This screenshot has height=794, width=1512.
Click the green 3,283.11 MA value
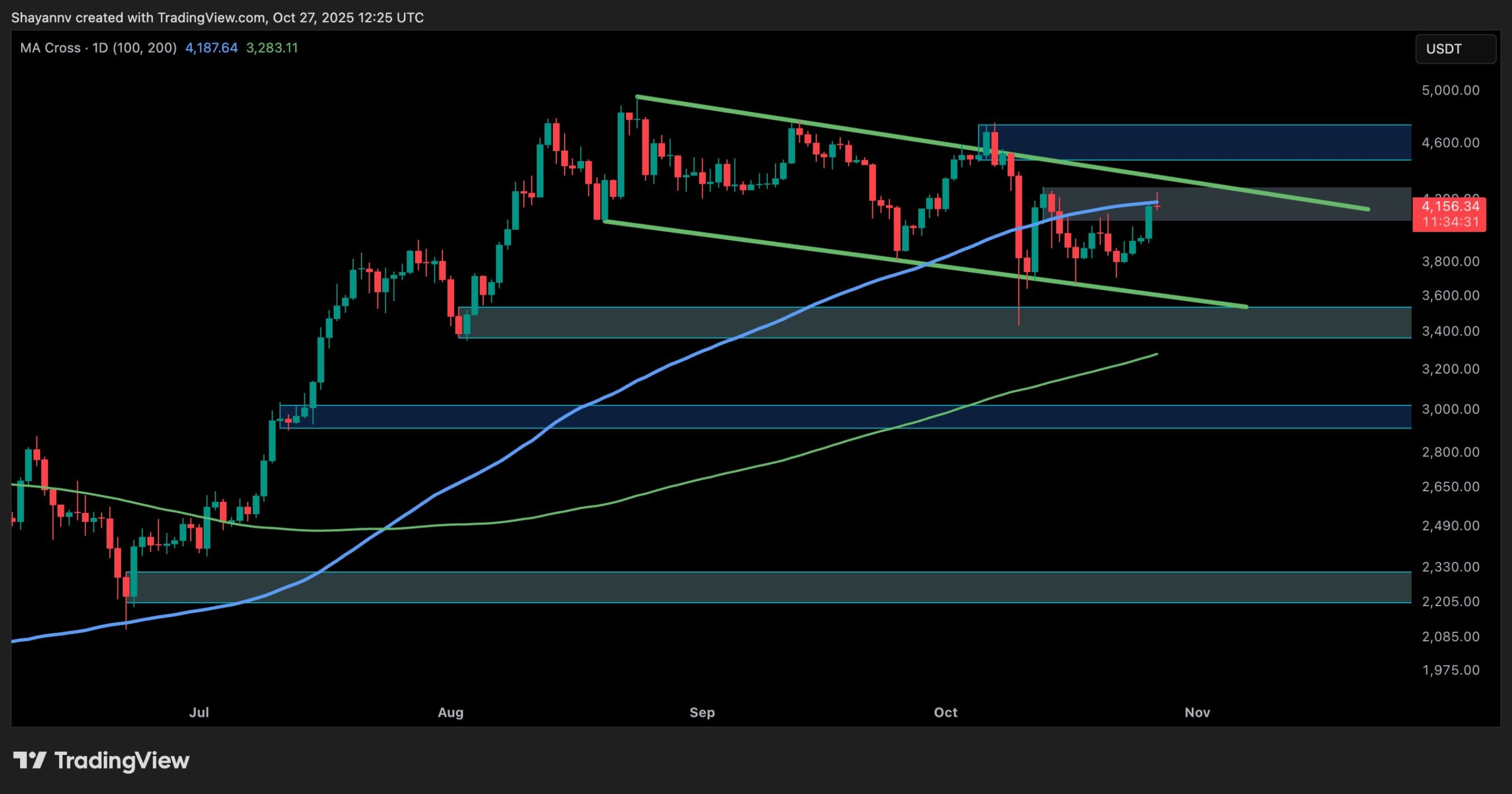coord(272,48)
